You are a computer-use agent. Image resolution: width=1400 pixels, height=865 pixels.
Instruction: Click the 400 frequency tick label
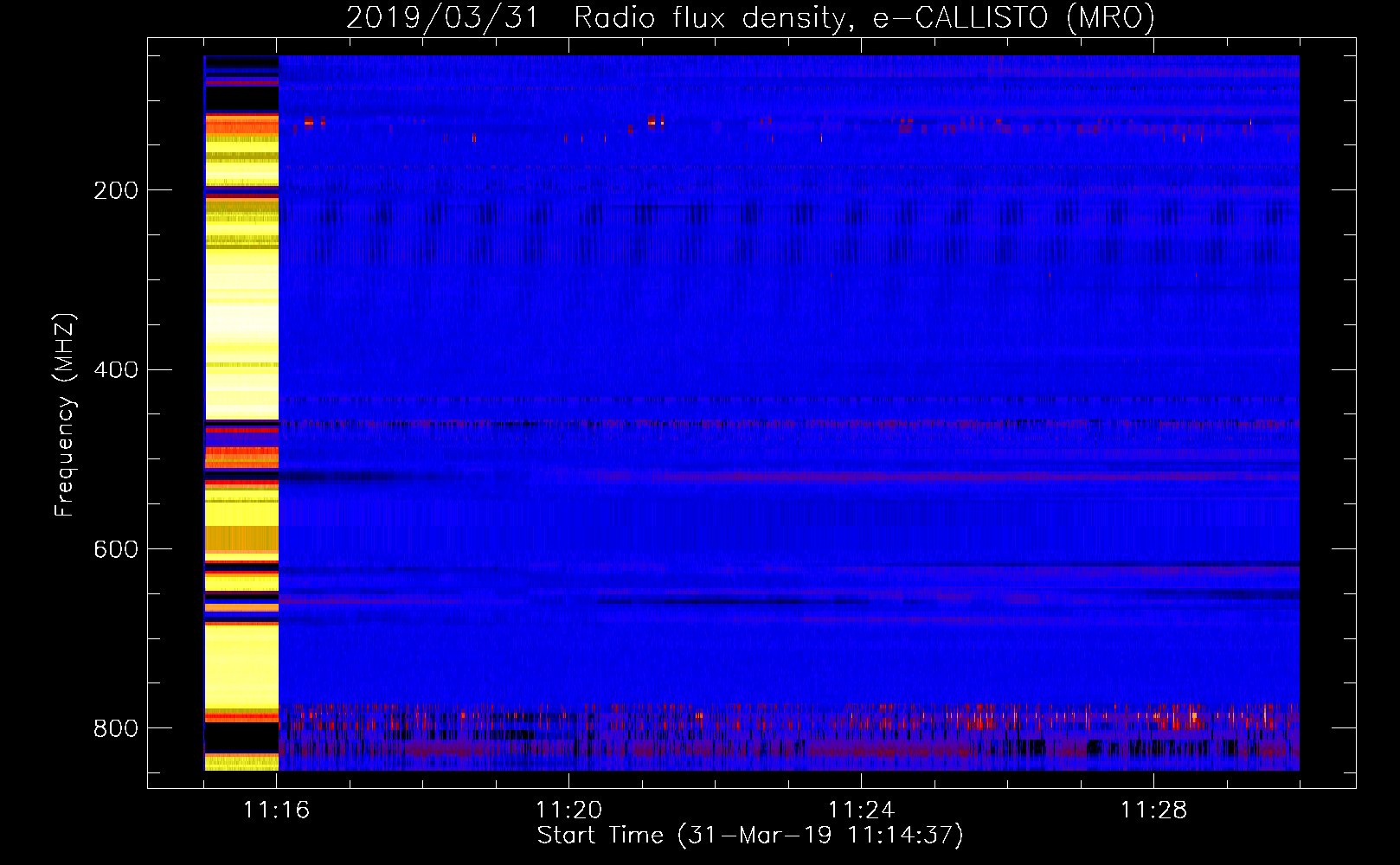(116, 370)
